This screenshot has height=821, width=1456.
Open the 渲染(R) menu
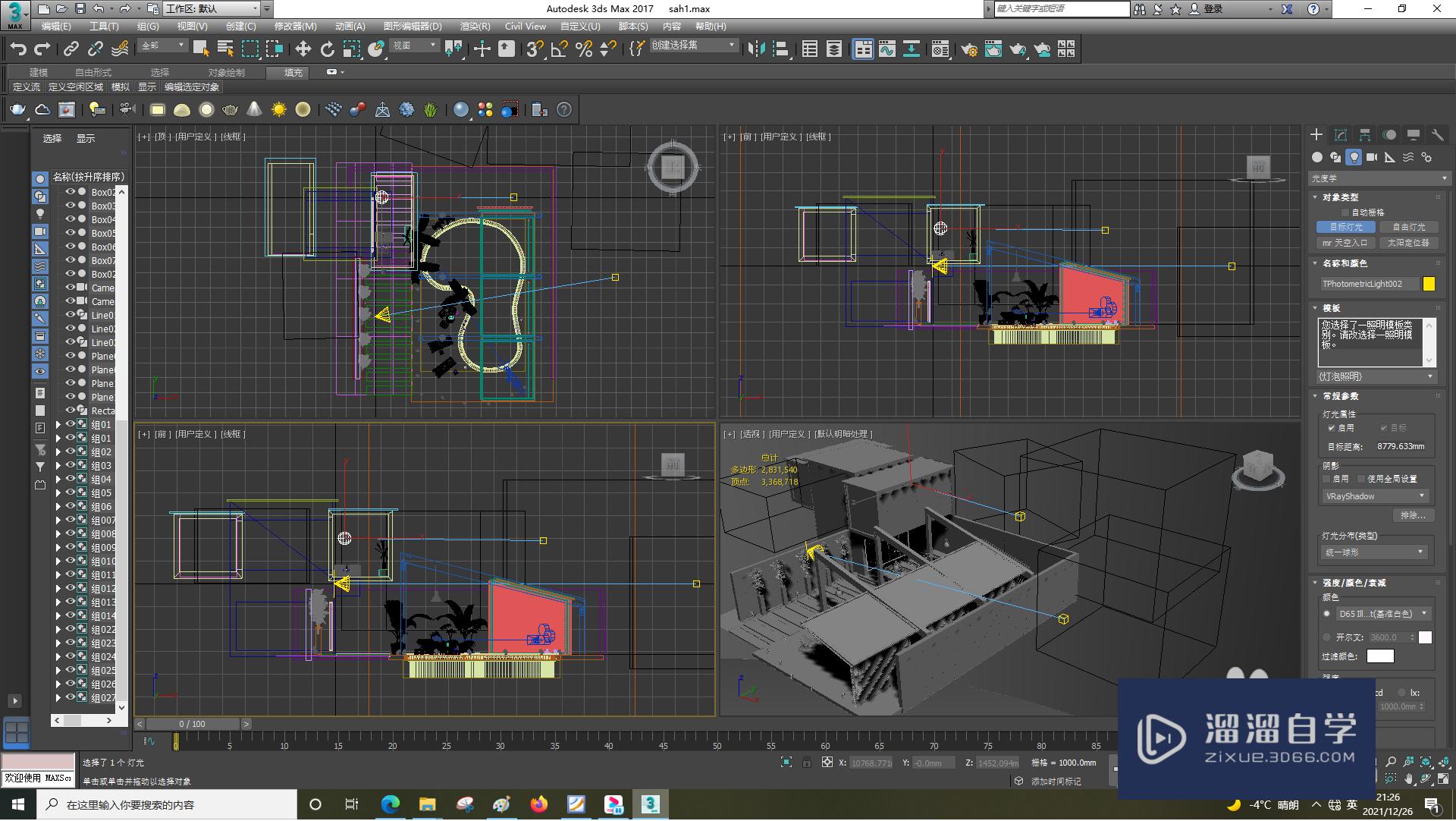(x=475, y=26)
